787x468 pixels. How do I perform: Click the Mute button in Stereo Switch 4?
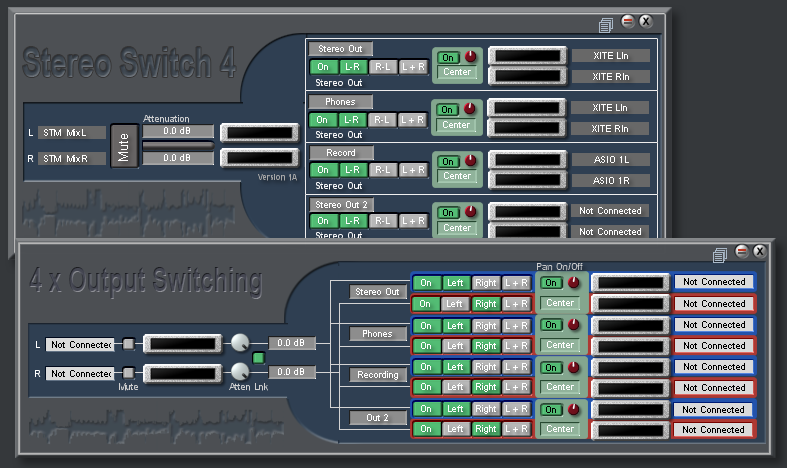coord(124,145)
